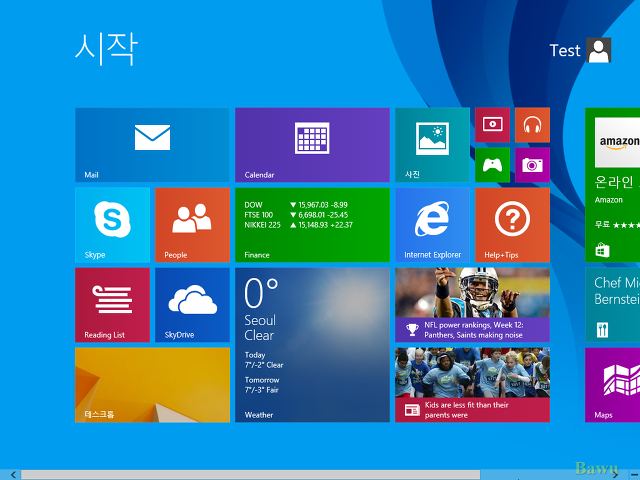Viewport: 640px width, 480px height.
Task: Open the Chef Food & Drink tile
Action: [612, 305]
